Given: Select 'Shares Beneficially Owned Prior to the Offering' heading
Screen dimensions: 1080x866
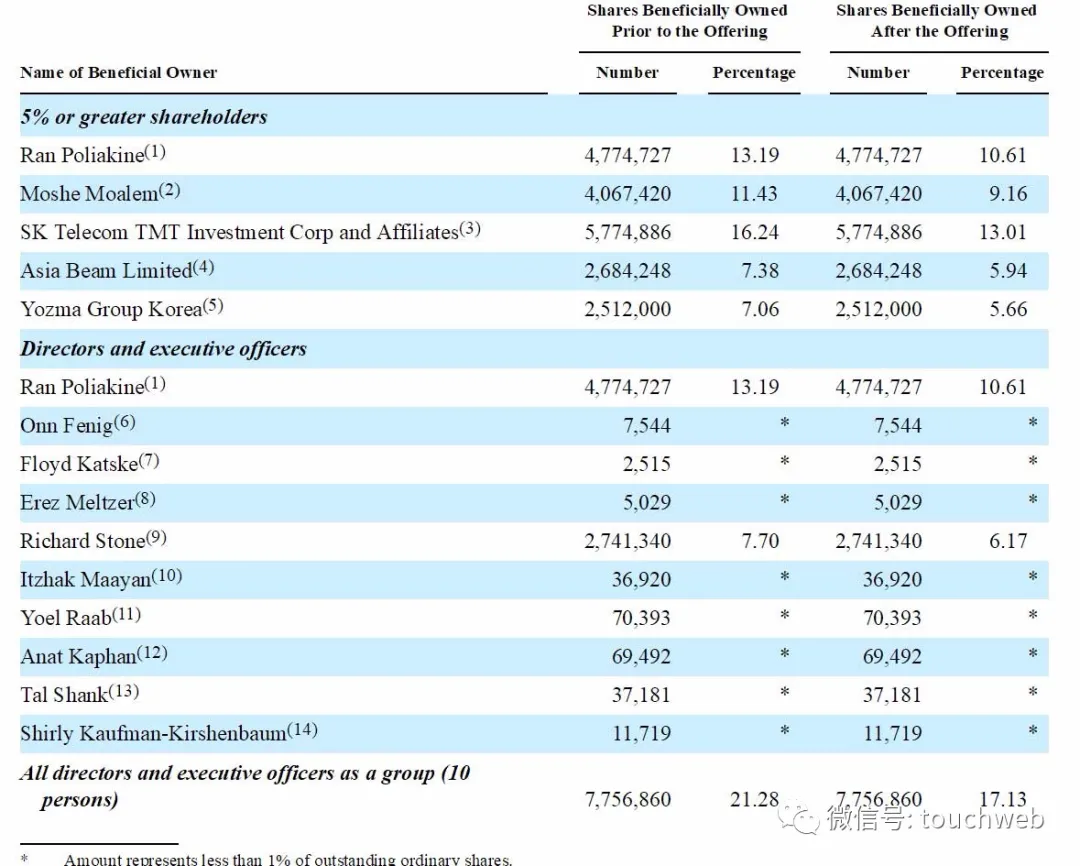Looking at the screenshot, I should 689,21.
